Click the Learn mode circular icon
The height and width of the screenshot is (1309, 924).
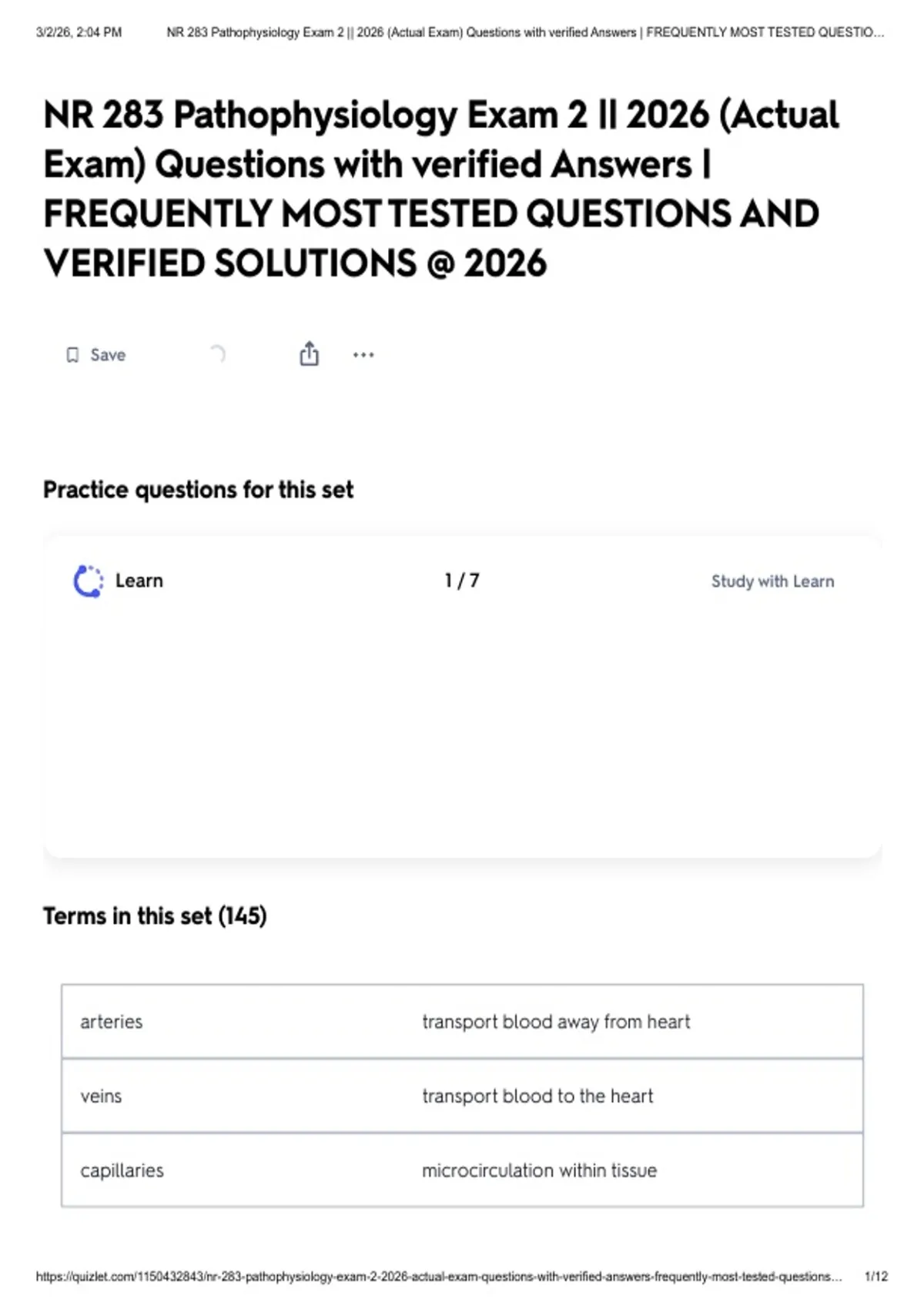[88, 581]
